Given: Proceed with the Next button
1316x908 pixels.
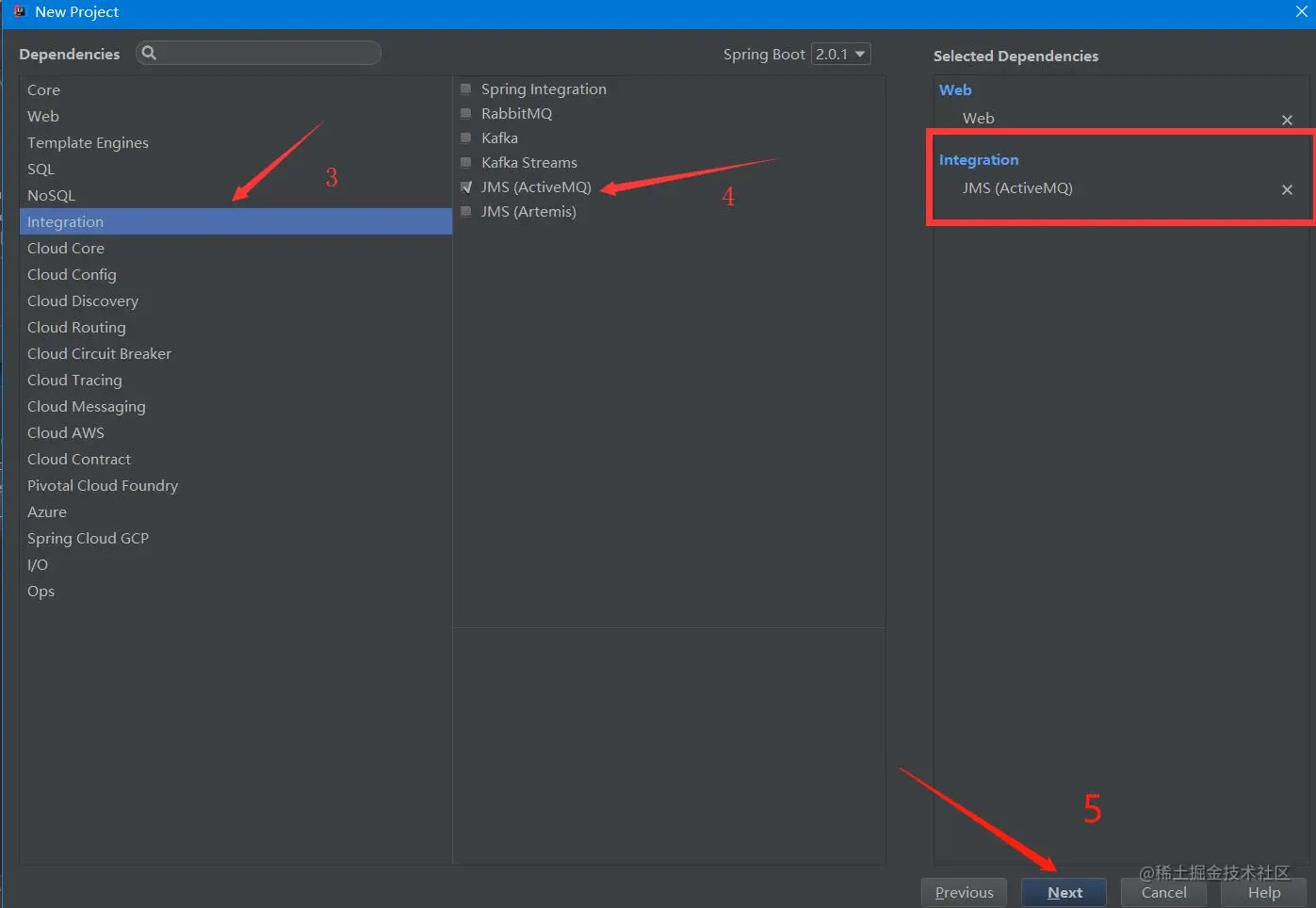Looking at the screenshot, I should point(1064,892).
